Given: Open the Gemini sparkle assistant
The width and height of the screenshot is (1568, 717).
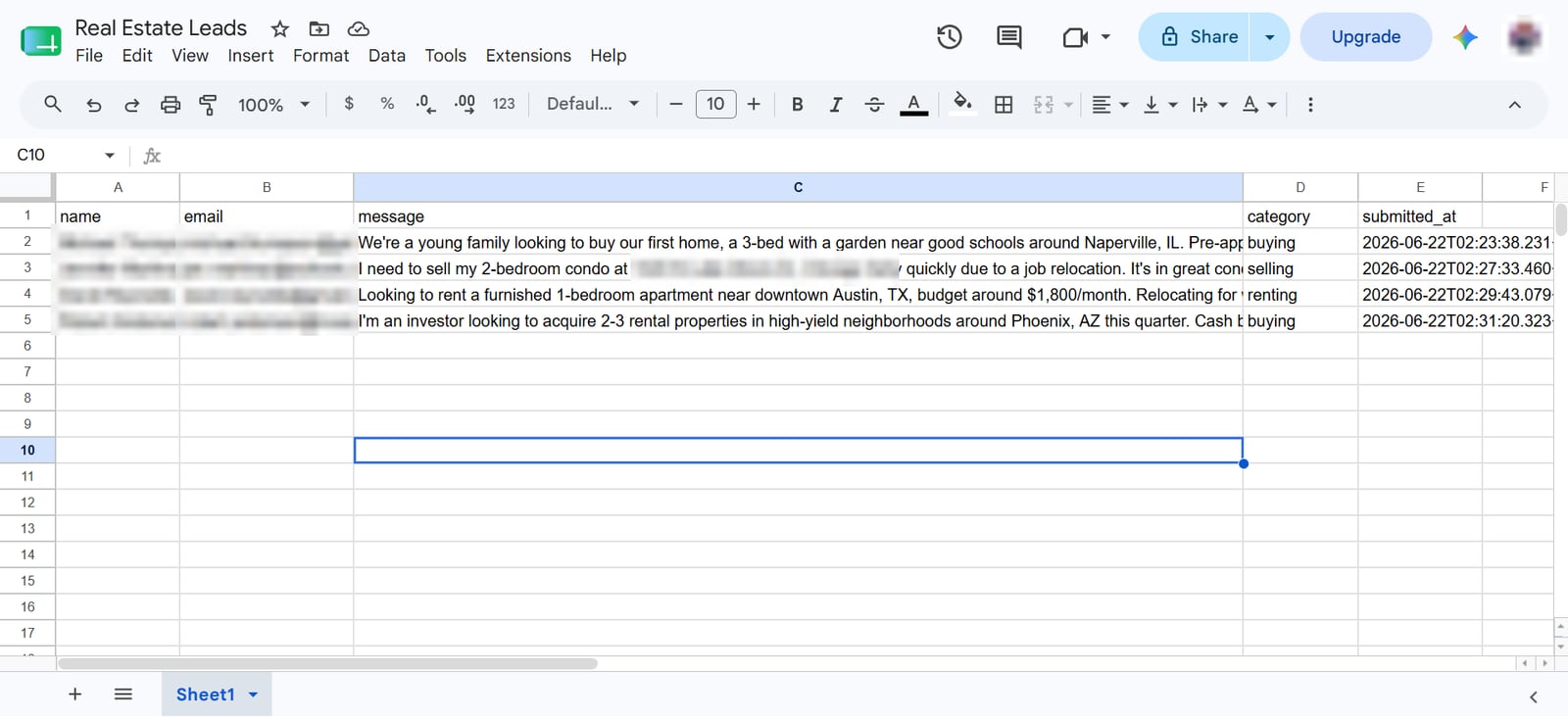Looking at the screenshot, I should [1465, 37].
